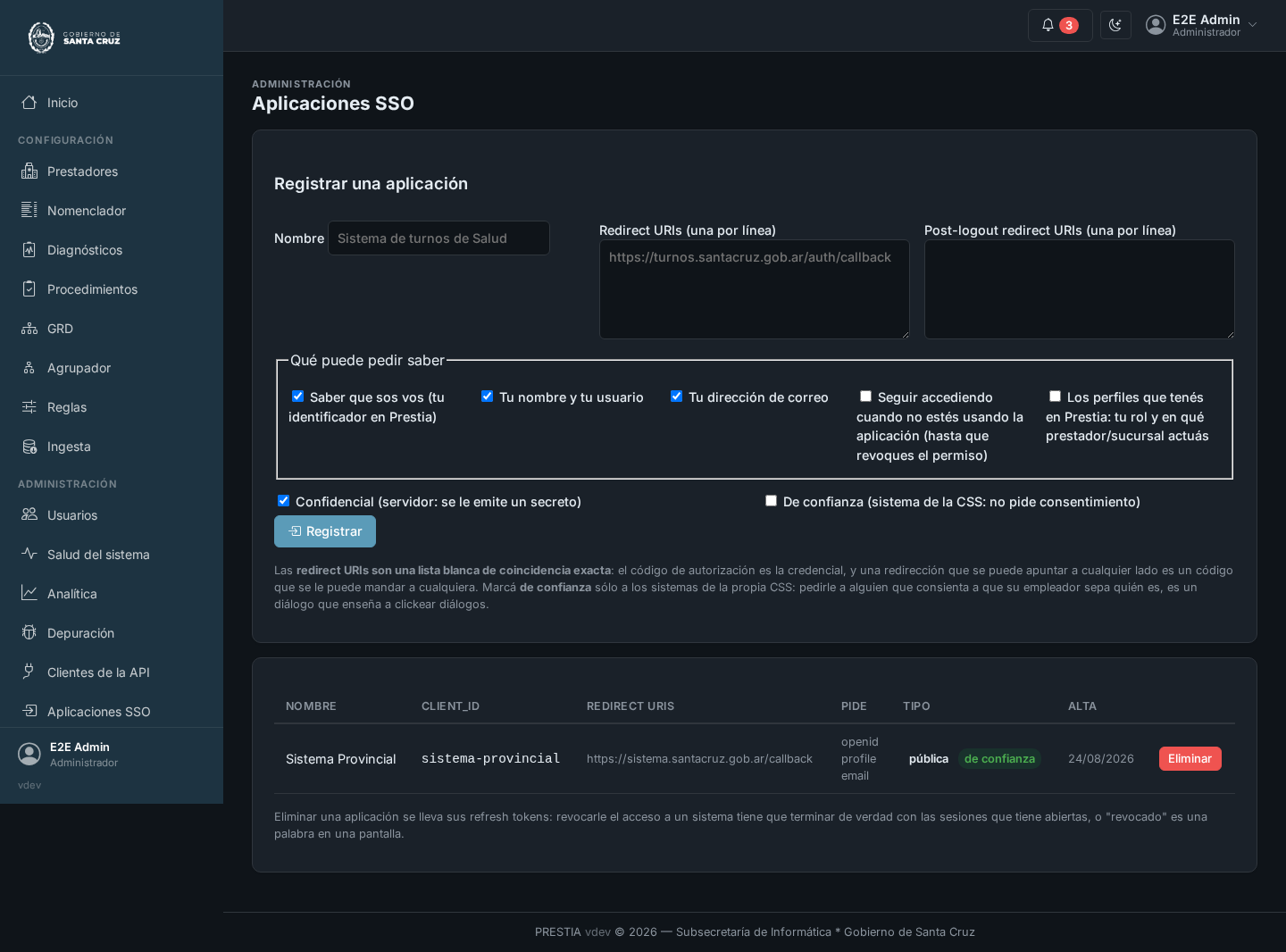Click the 'de confianza' badge in table
The height and width of the screenshot is (952, 1286).
click(999, 758)
